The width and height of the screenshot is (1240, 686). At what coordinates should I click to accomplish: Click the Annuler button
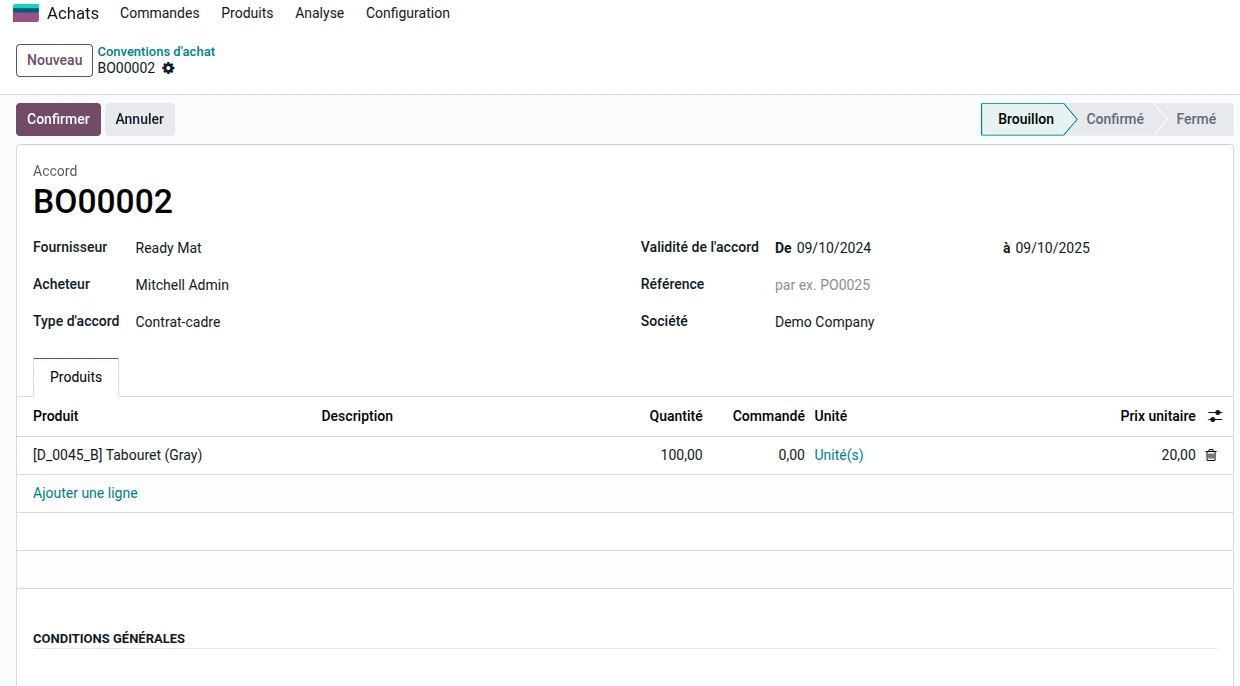click(140, 119)
